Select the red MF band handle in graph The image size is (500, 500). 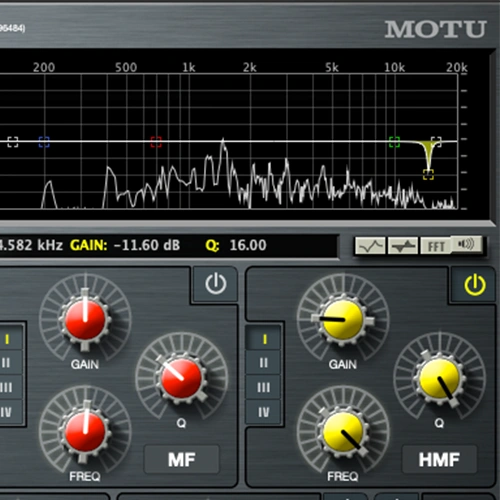click(x=156, y=142)
